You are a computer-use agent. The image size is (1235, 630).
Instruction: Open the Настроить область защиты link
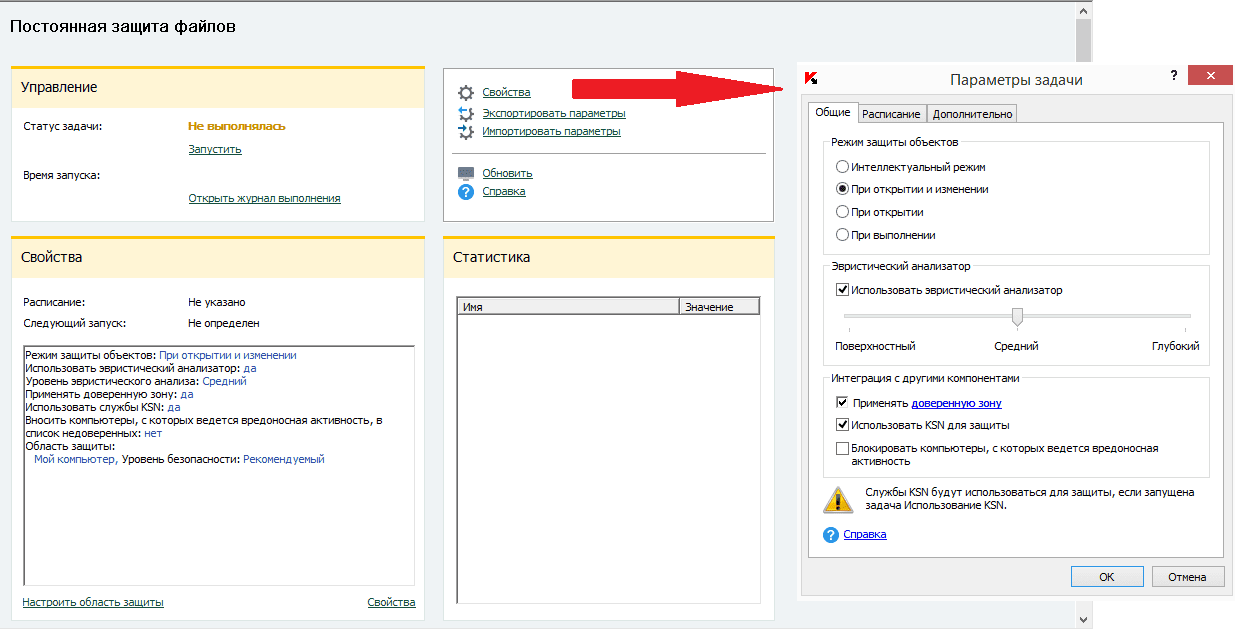(x=93, y=602)
